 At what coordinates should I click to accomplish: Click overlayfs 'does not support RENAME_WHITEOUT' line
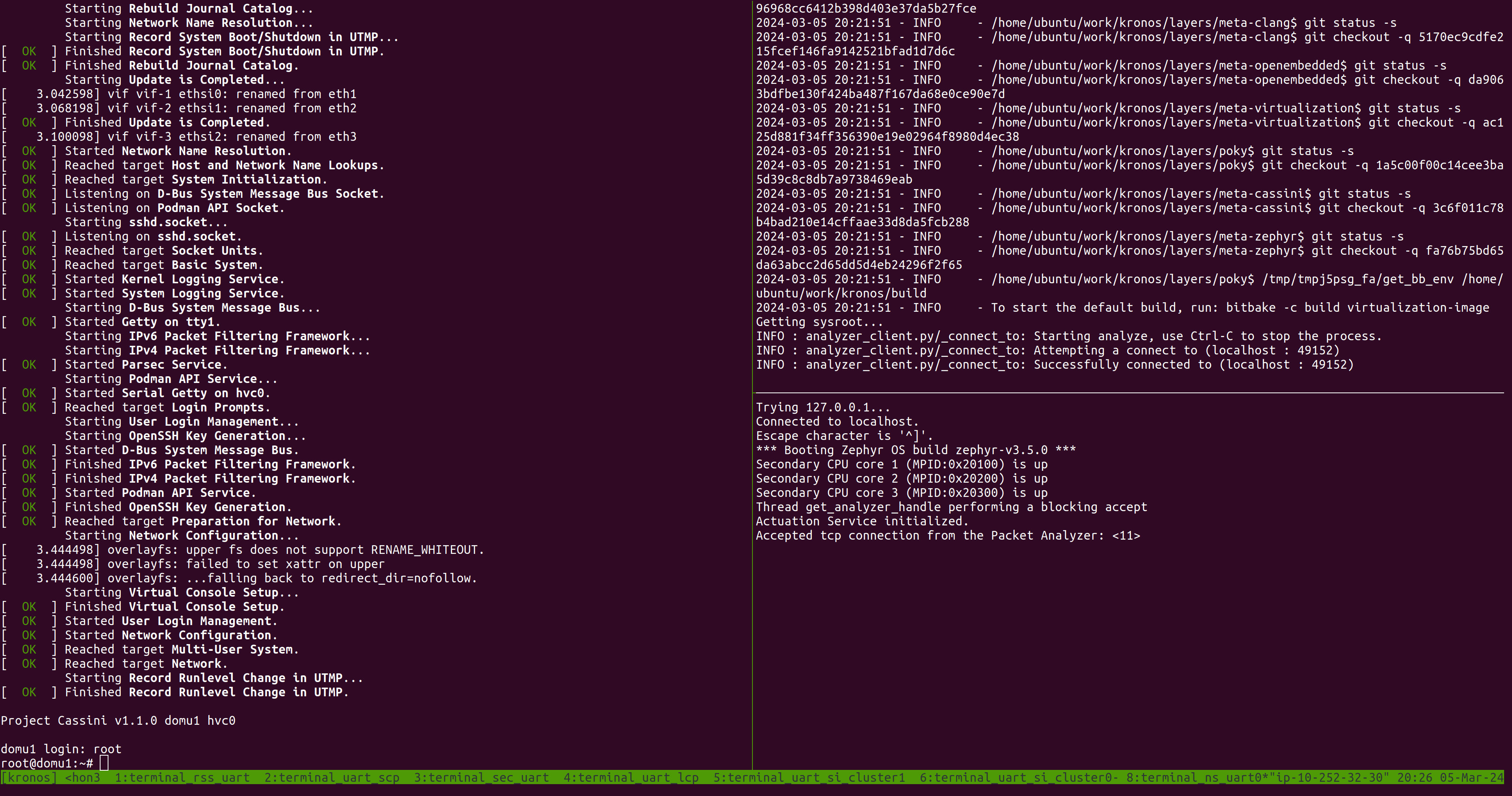pos(242,550)
